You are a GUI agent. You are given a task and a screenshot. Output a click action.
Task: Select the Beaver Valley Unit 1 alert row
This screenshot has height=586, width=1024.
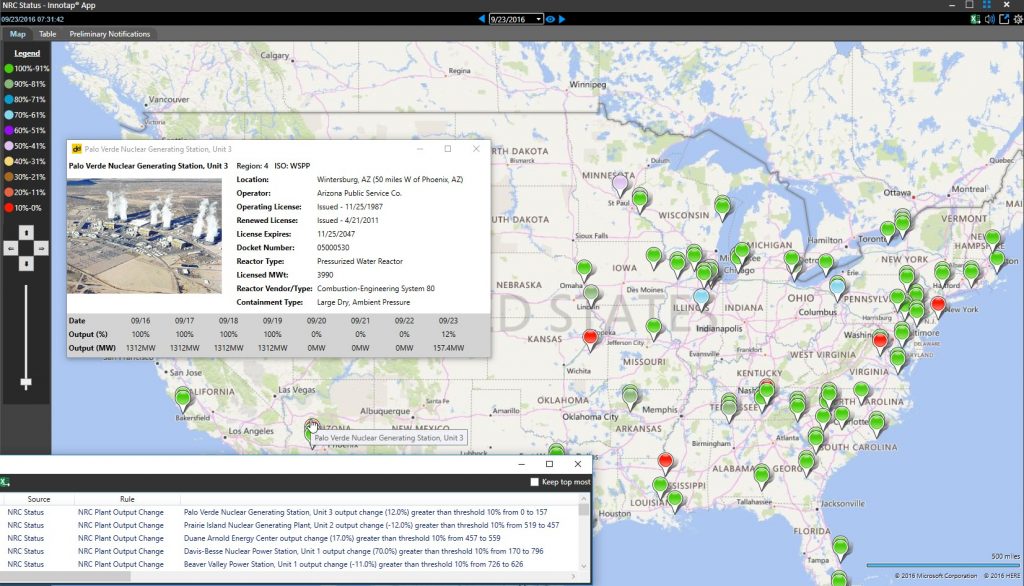click(x=291, y=564)
